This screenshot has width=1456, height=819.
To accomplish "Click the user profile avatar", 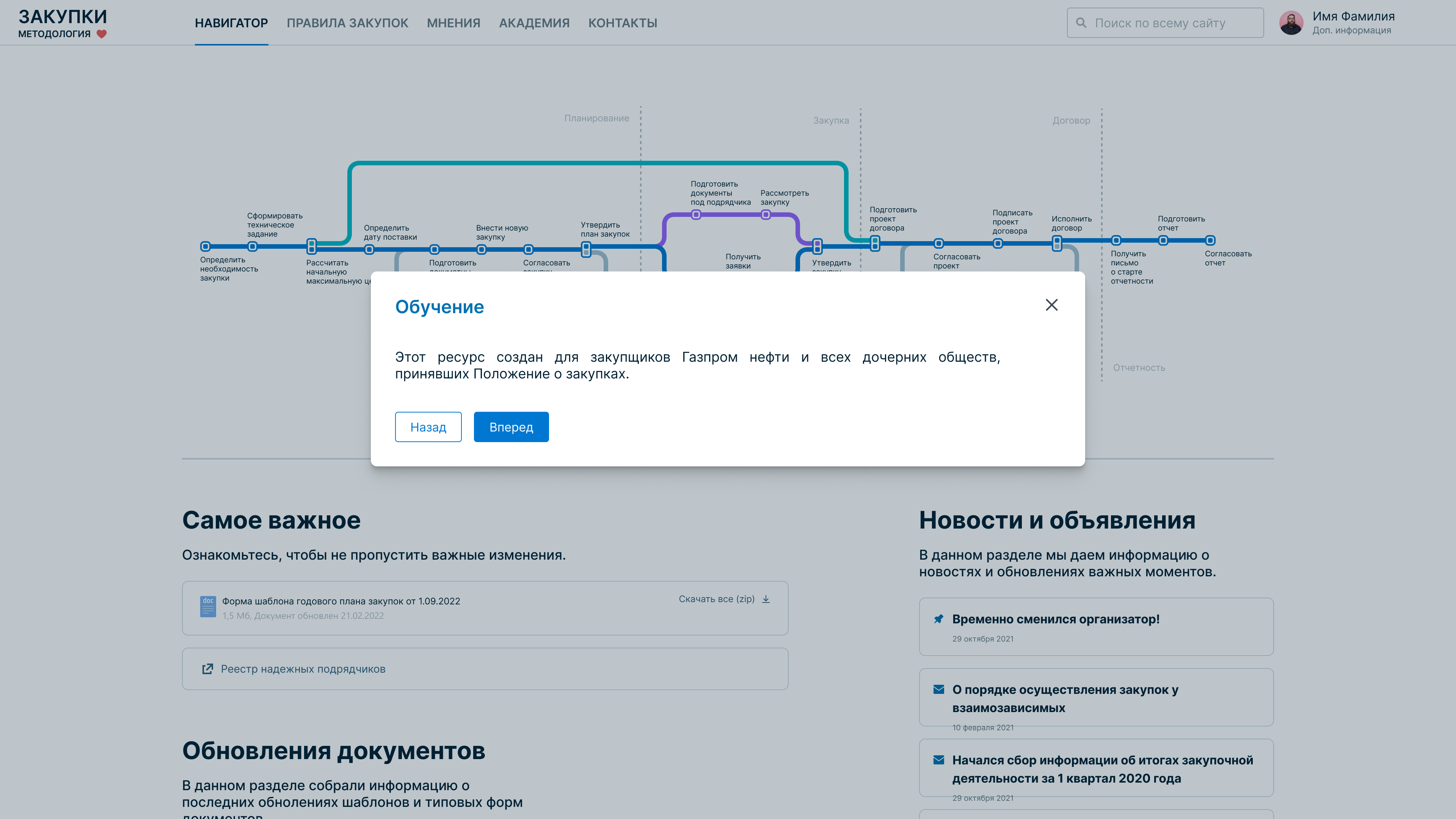I will pyautogui.click(x=1291, y=23).
